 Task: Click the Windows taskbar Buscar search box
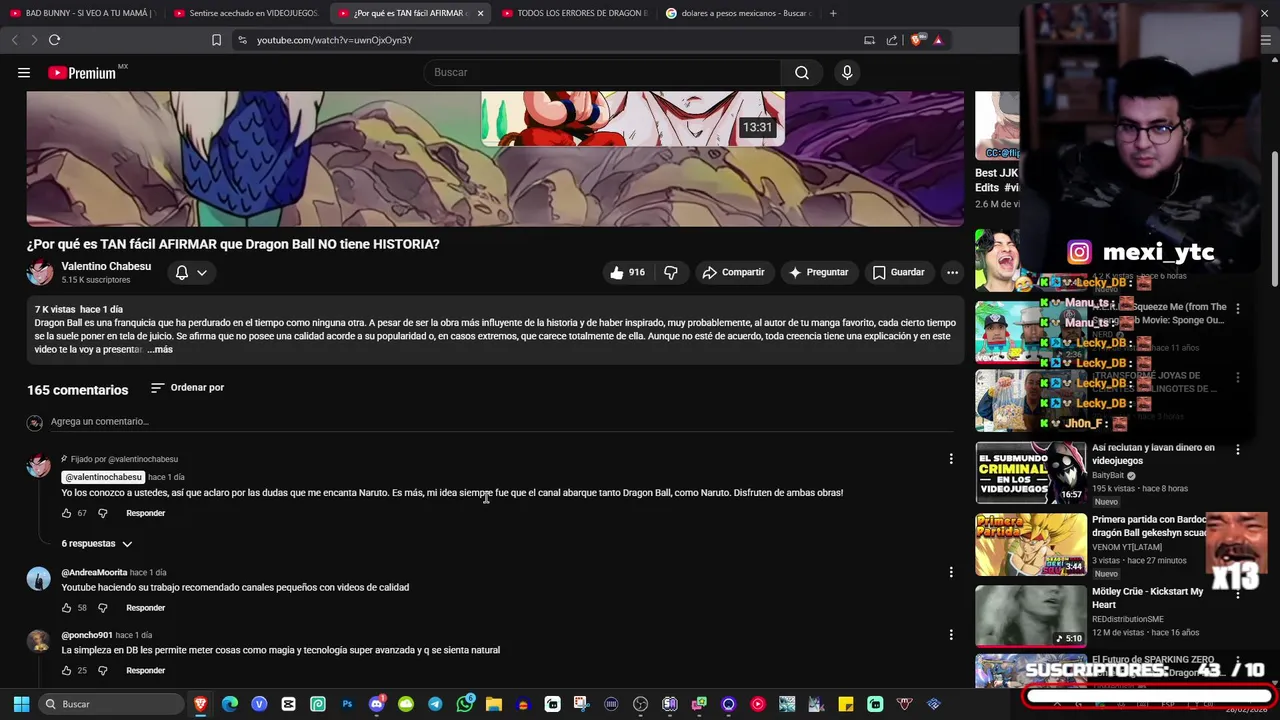click(x=110, y=704)
